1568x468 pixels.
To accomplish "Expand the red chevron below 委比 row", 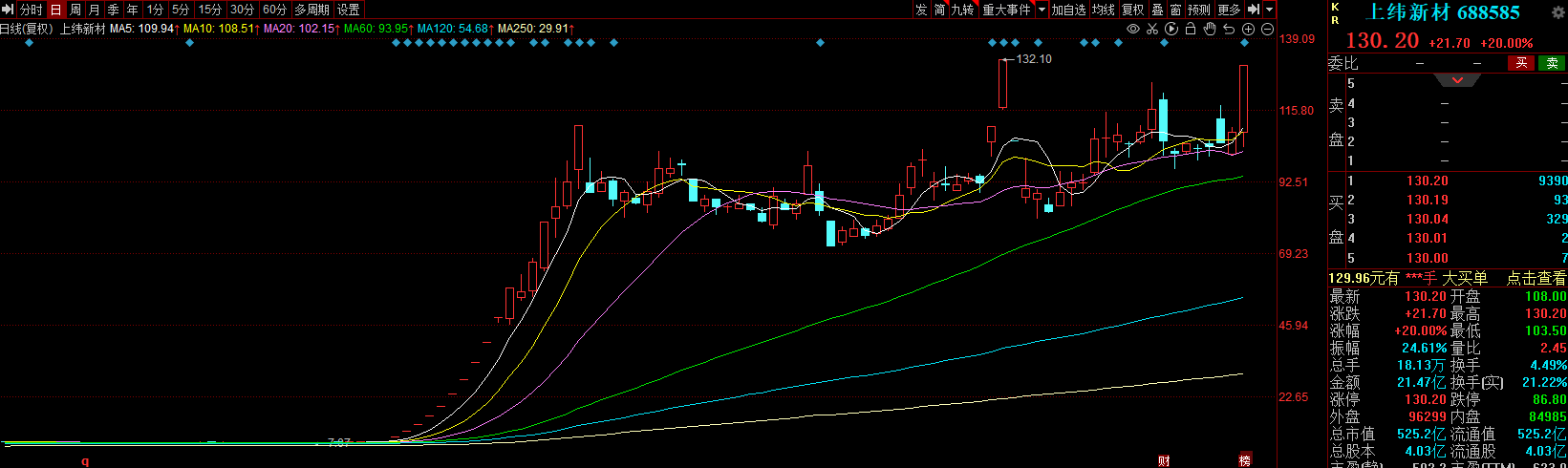I will (1457, 80).
